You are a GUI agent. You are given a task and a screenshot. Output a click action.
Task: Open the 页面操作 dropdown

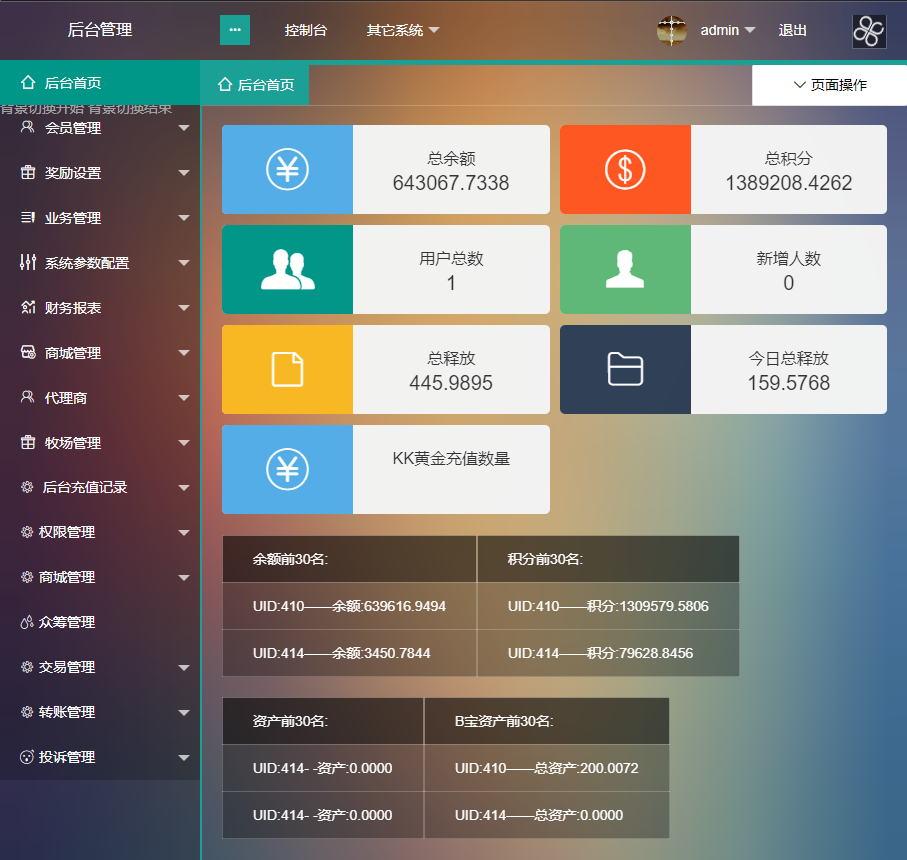click(829, 85)
